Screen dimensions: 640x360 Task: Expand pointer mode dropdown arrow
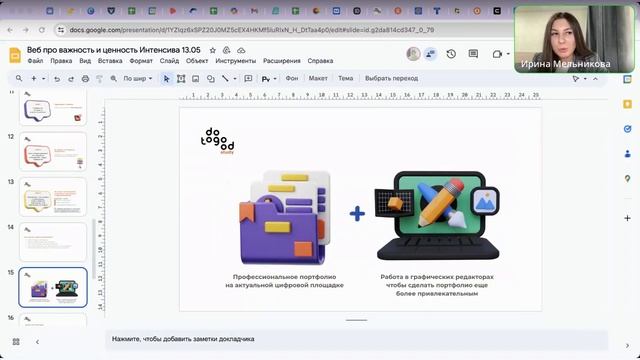click(x=585, y=79)
